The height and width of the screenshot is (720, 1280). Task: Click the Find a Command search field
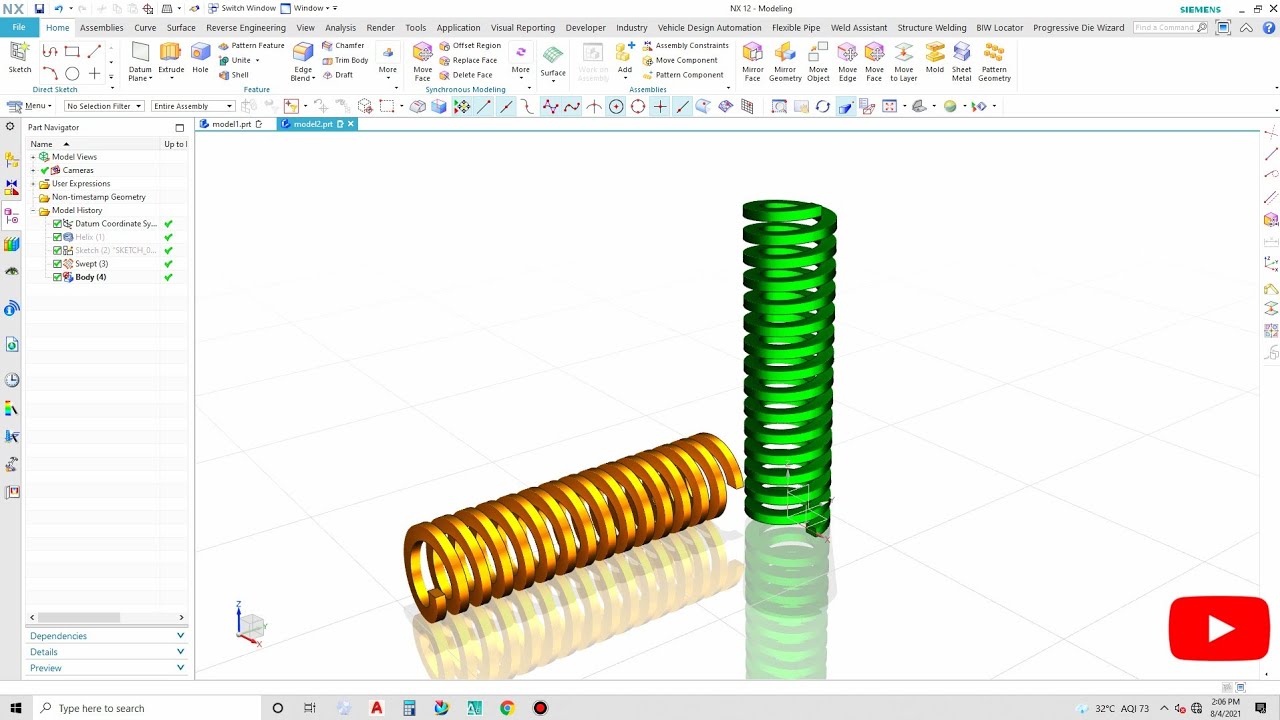pyautogui.click(x=1170, y=28)
